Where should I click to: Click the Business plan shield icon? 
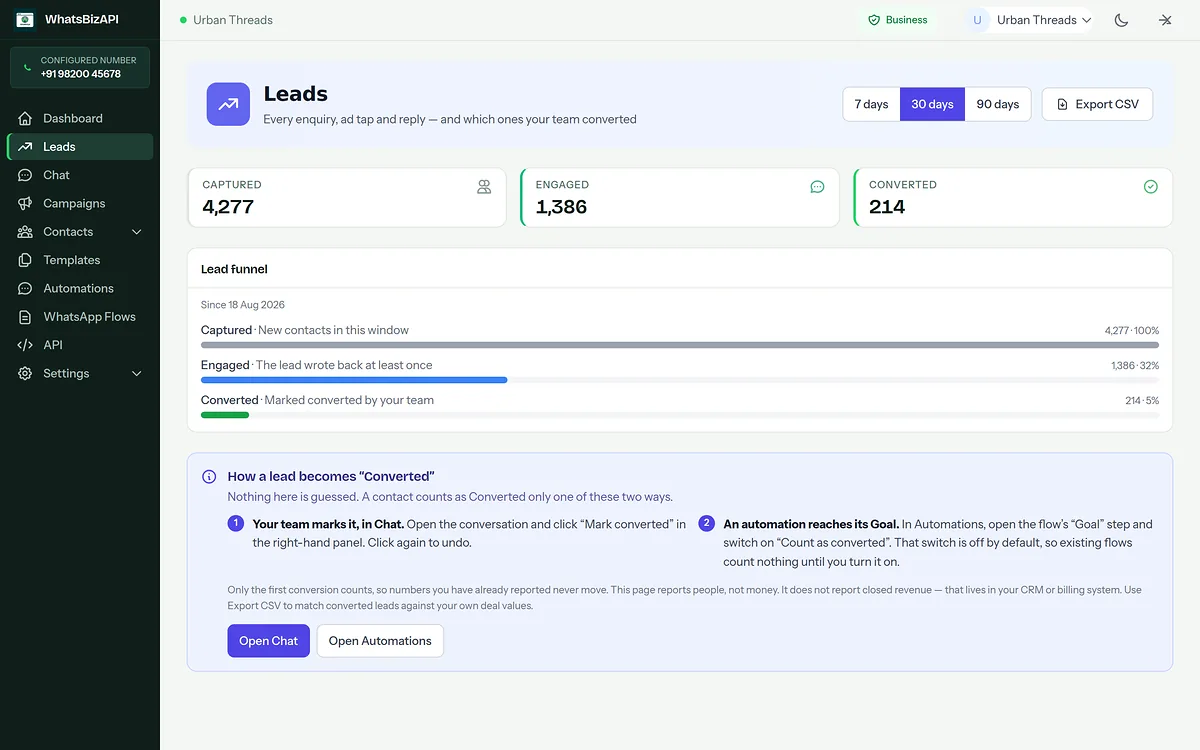(874, 20)
